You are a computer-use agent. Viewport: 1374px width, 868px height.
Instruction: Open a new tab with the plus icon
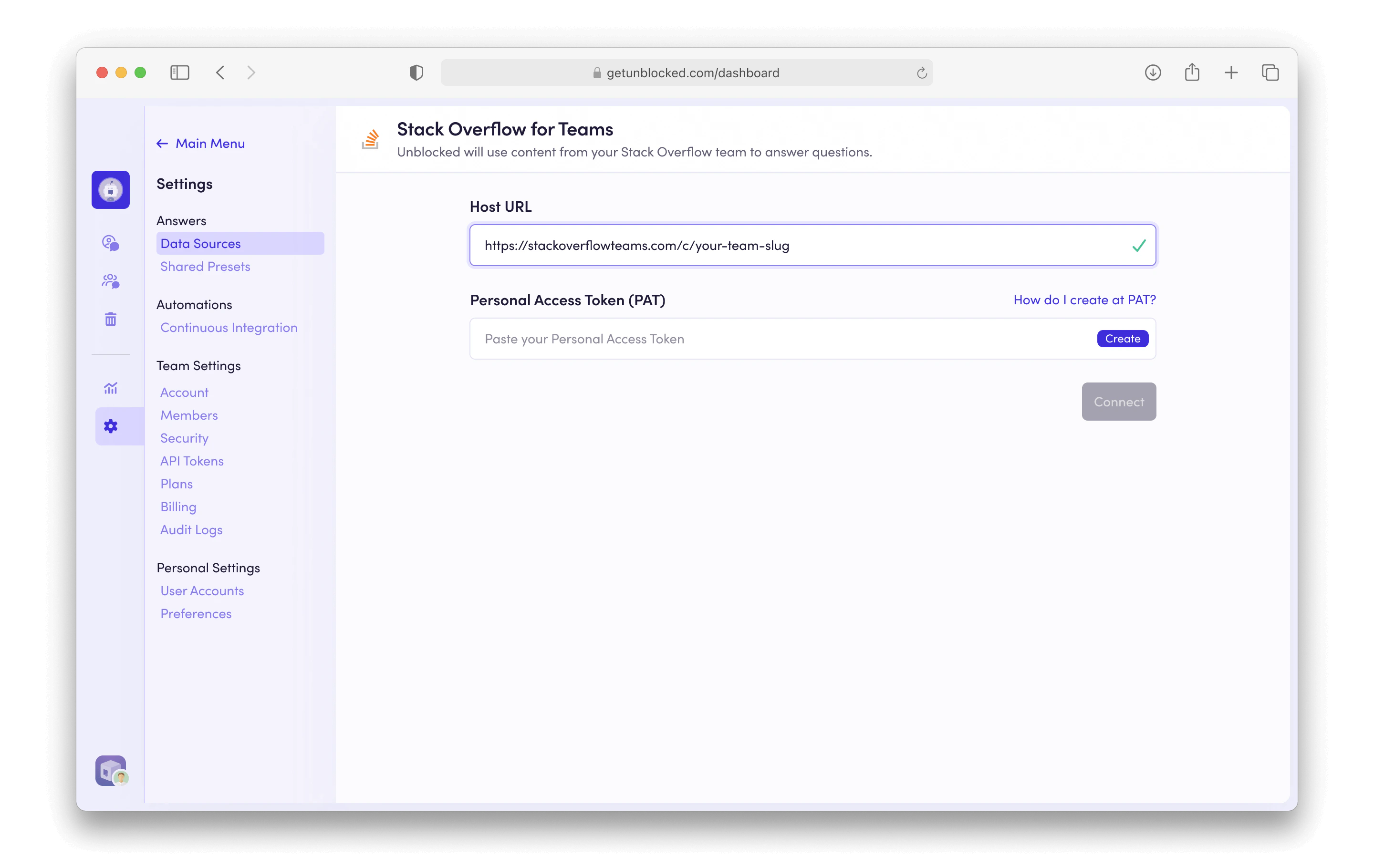point(1231,72)
